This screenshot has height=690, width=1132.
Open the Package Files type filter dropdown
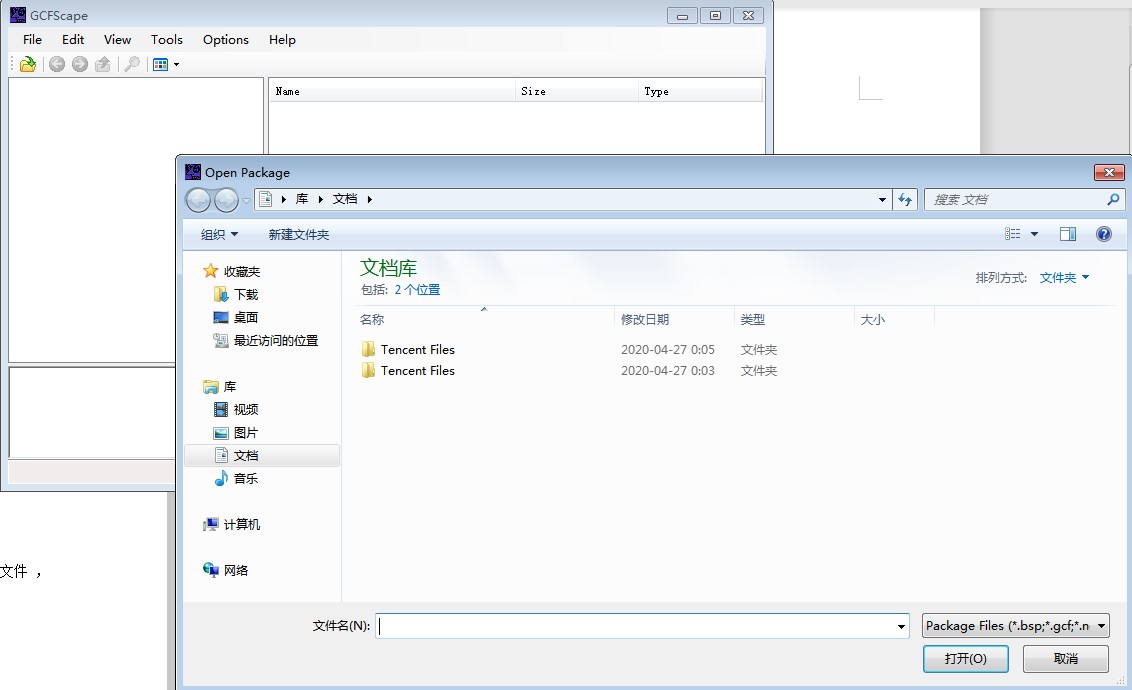pyautogui.click(x=1016, y=626)
